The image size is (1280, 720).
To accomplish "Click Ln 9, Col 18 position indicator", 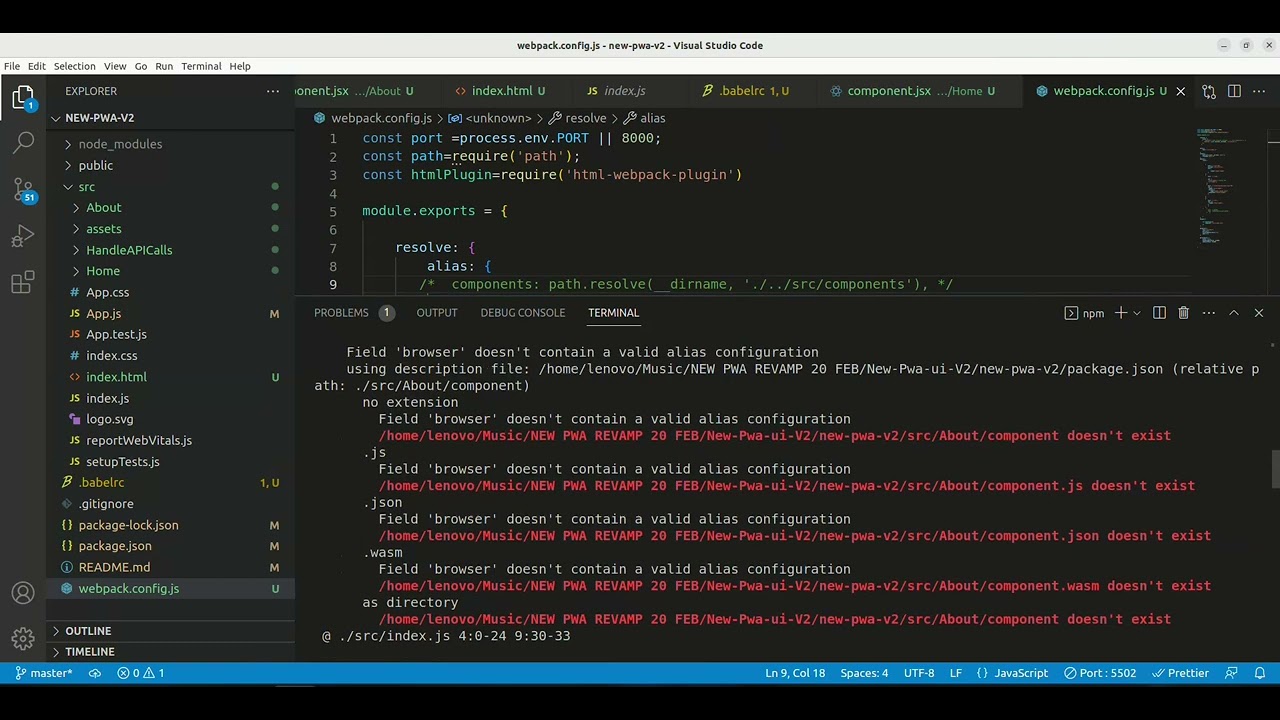I will point(795,673).
